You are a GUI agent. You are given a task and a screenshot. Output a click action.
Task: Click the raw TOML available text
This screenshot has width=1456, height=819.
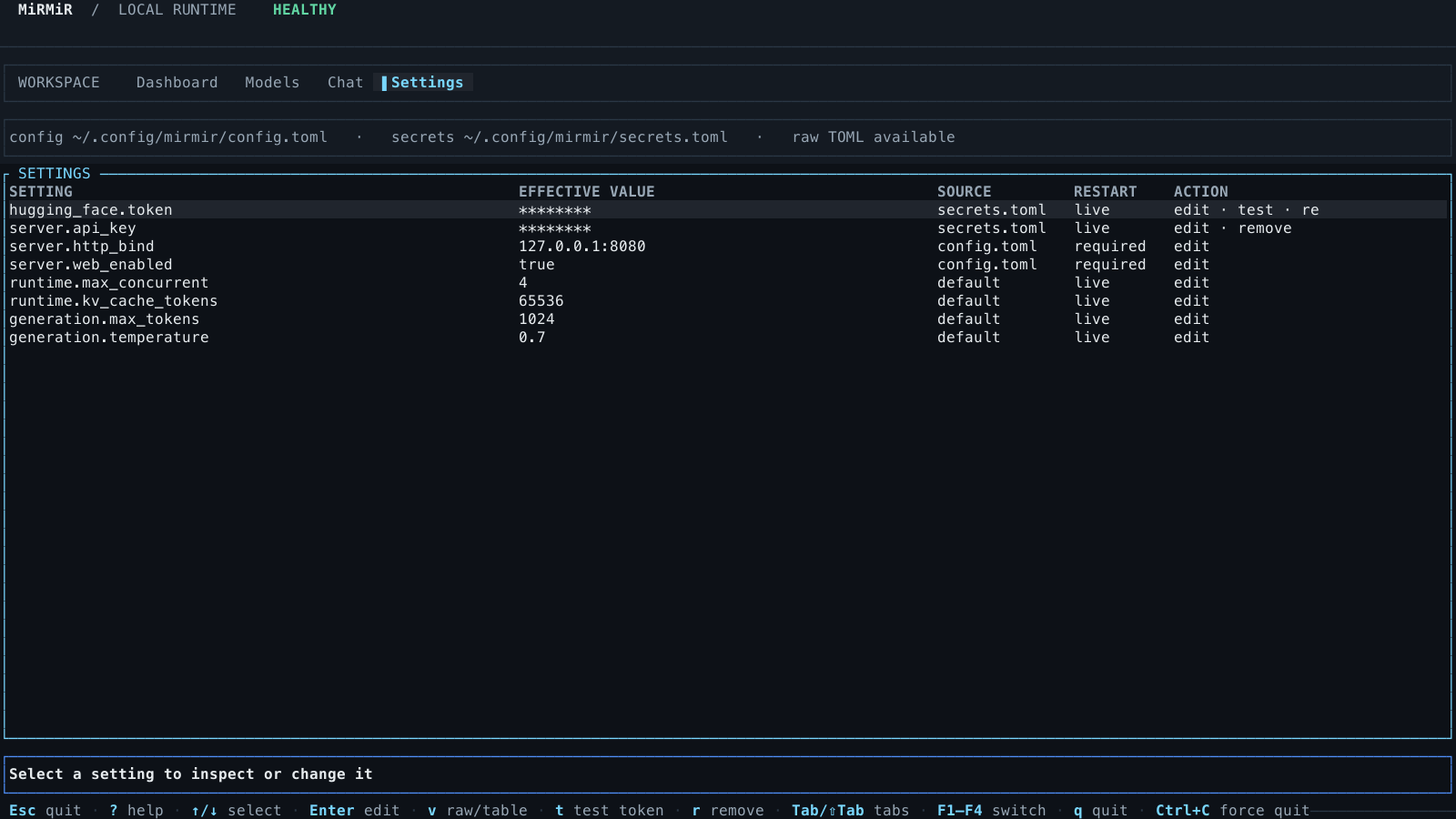click(x=874, y=137)
